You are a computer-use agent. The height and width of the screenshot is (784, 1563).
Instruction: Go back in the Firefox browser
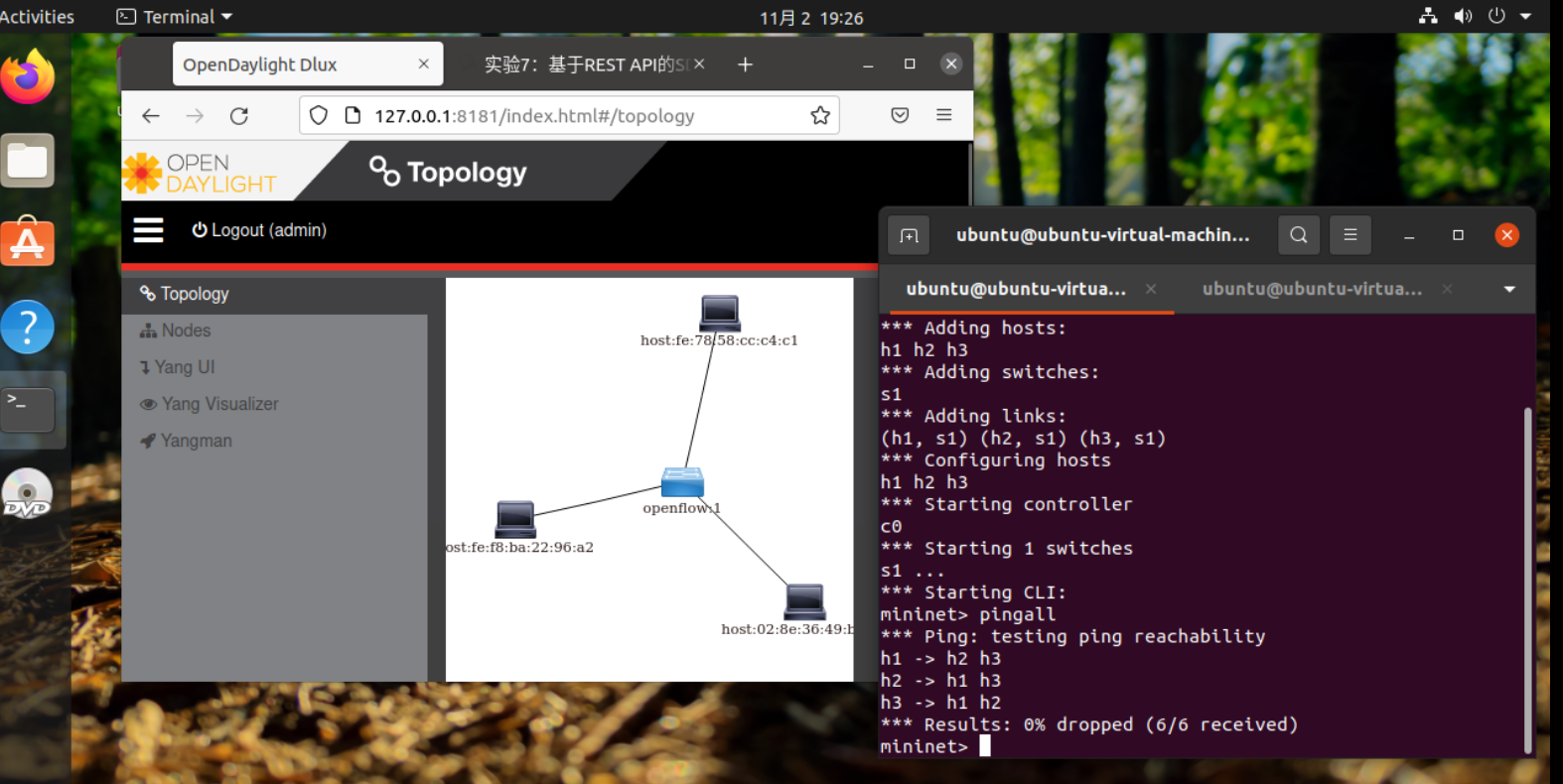pos(151,116)
